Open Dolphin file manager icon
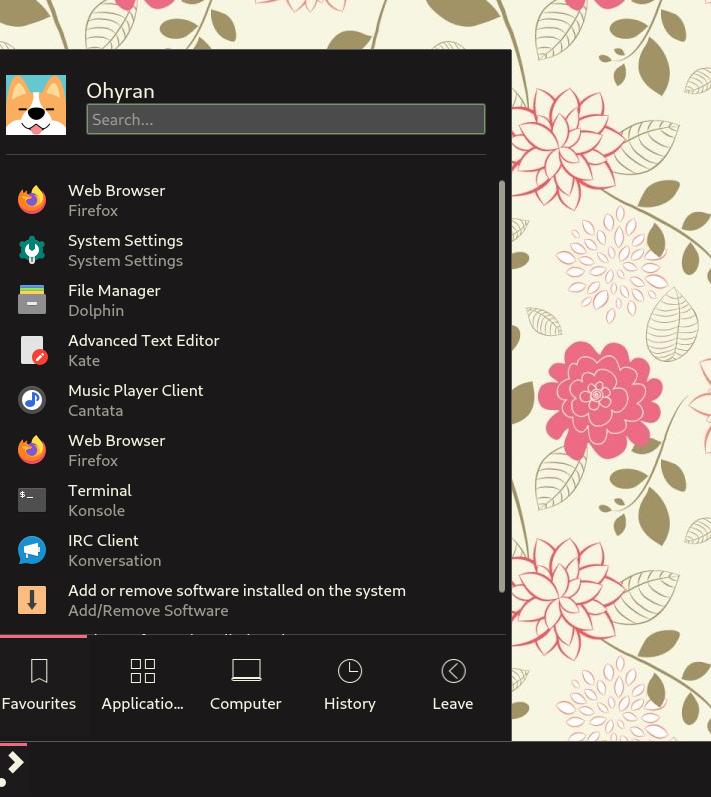This screenshot has height=797, width=711. 32,299
